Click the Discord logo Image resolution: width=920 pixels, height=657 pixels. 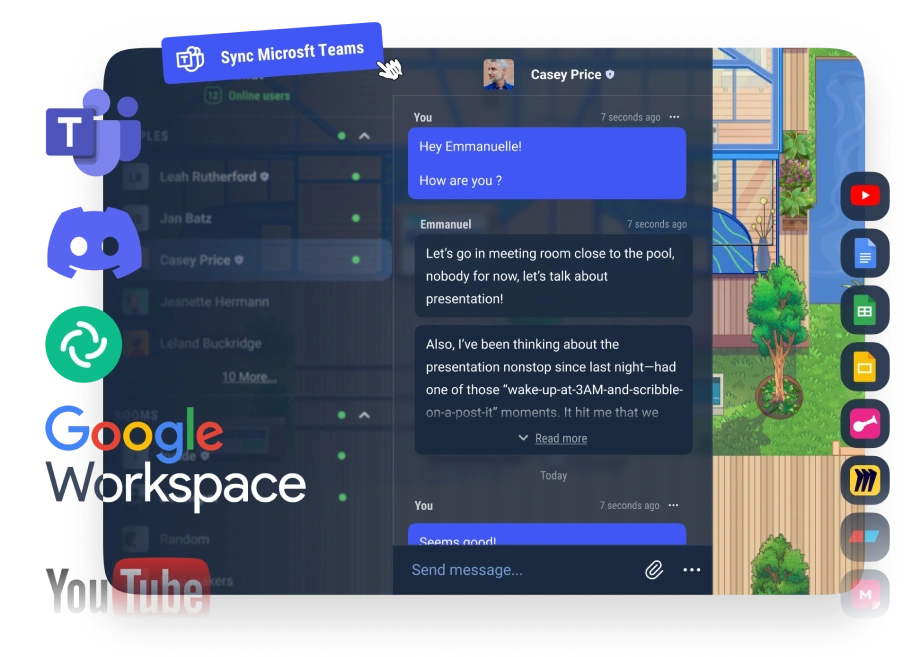94,242
